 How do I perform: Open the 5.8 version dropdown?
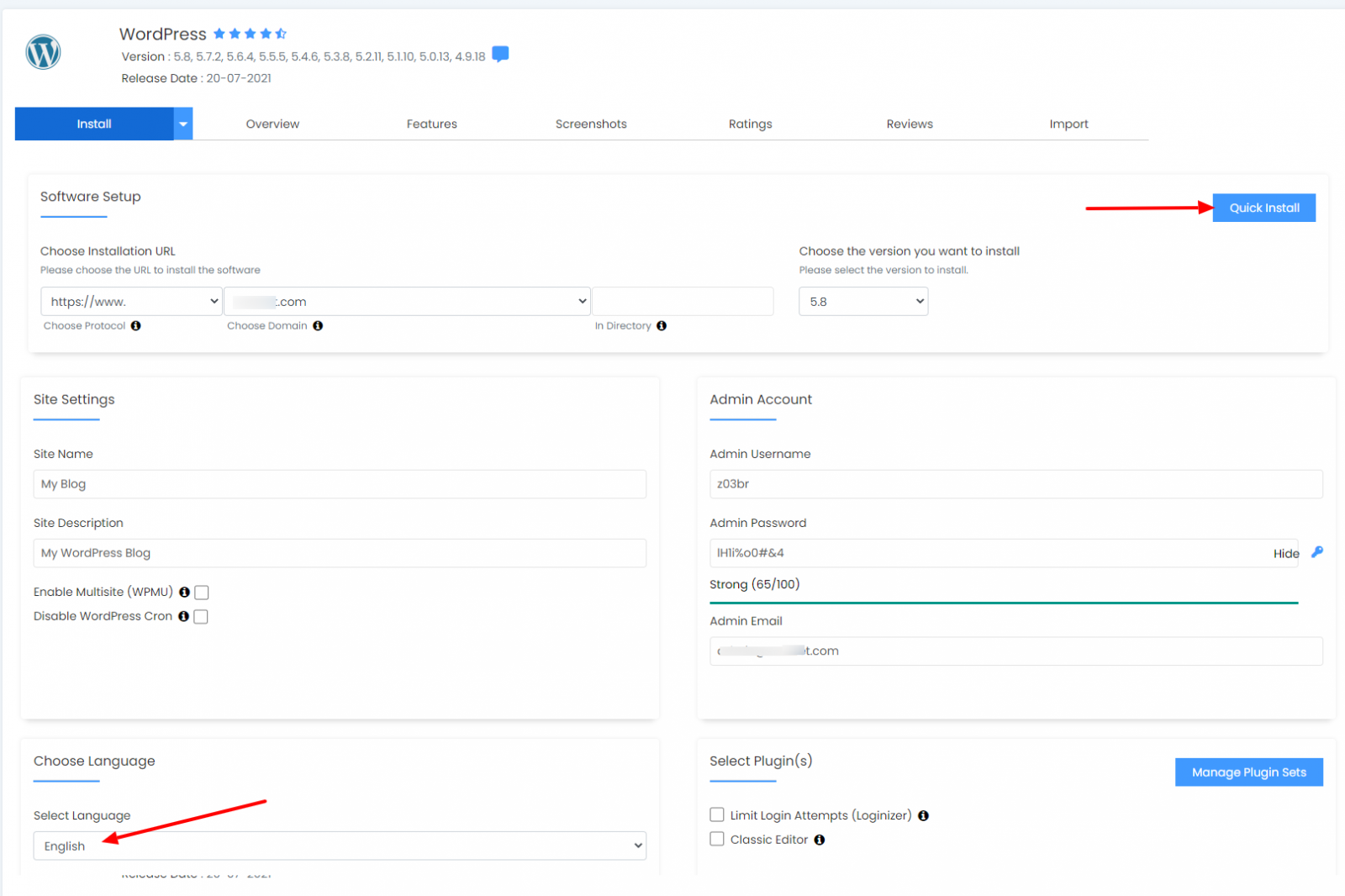[863, 302]
